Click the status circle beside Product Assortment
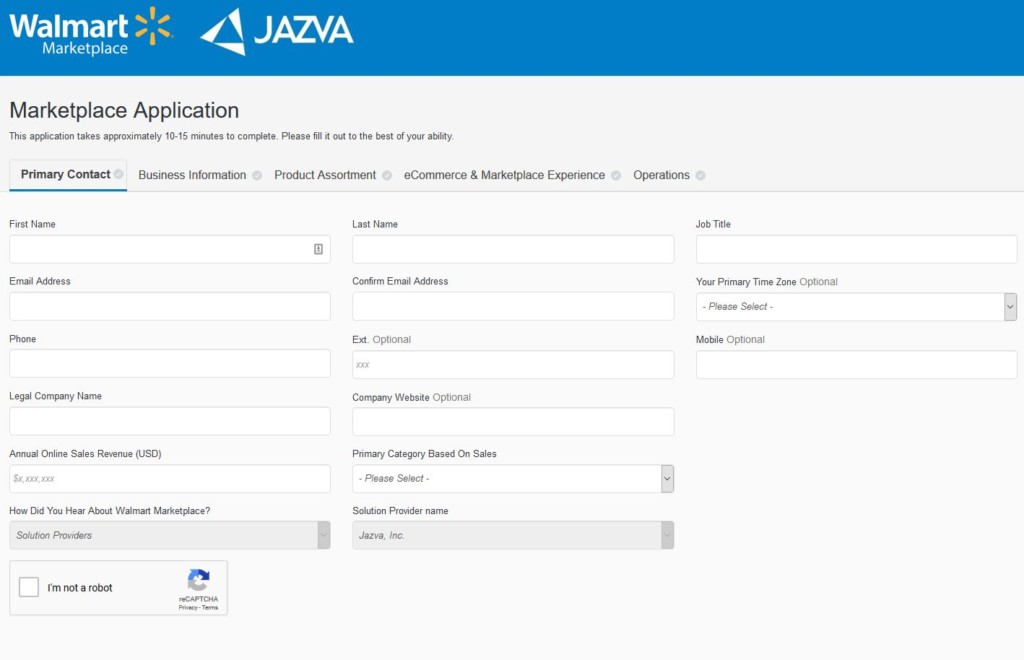Screen dimensions: 1024x660 click(x=387, y=176)
